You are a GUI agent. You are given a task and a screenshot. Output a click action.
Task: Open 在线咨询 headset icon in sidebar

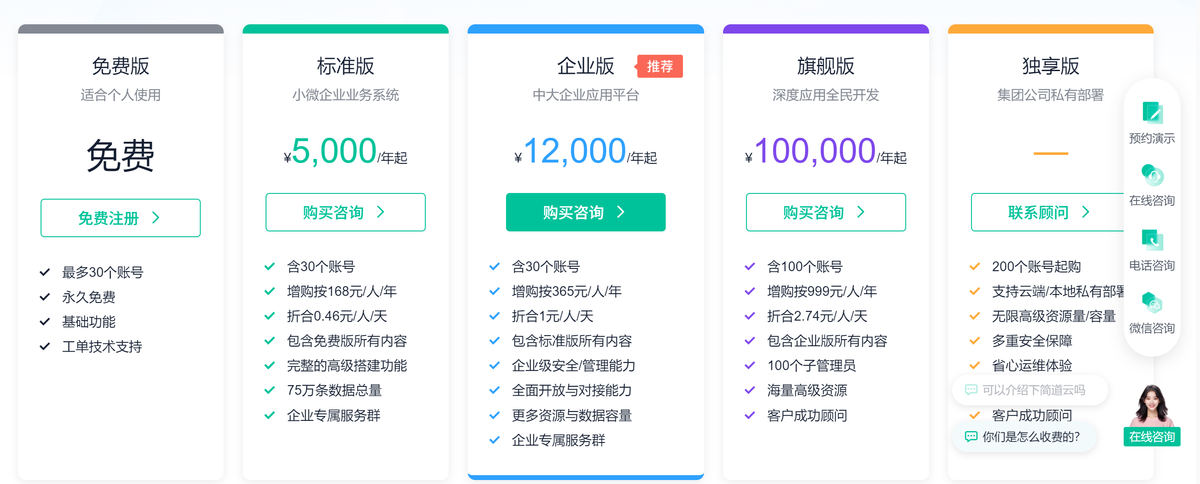[x=1152, y=175]
